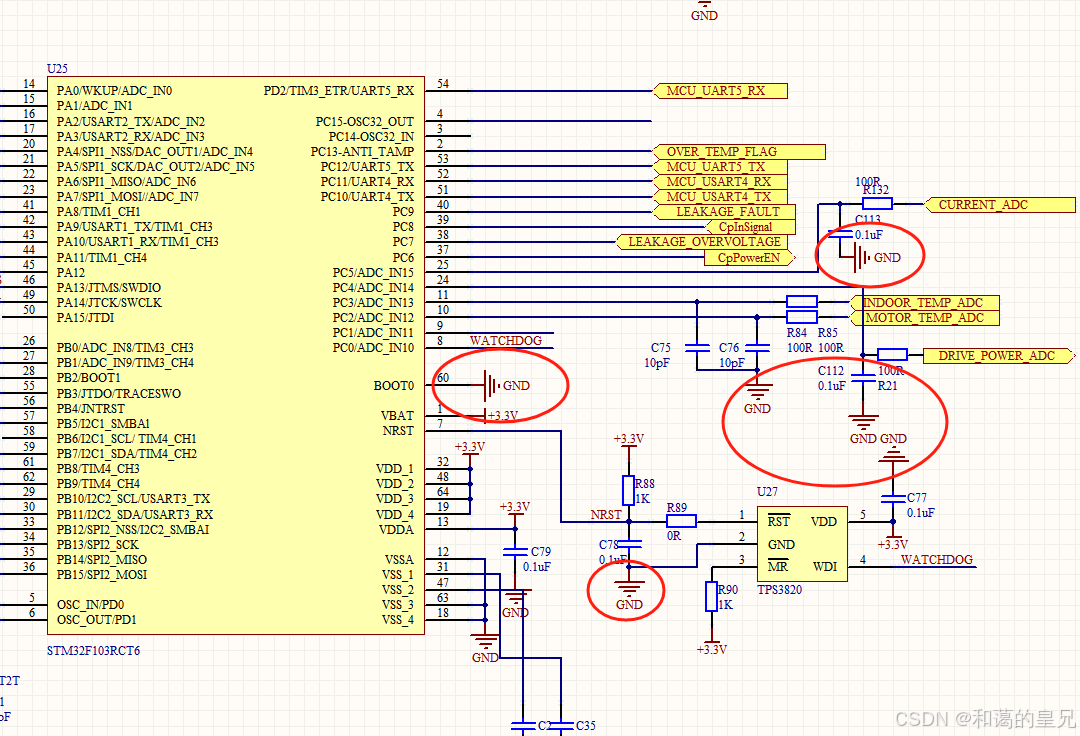Select the MCU_USART4_TX port

tap(720, 197)
